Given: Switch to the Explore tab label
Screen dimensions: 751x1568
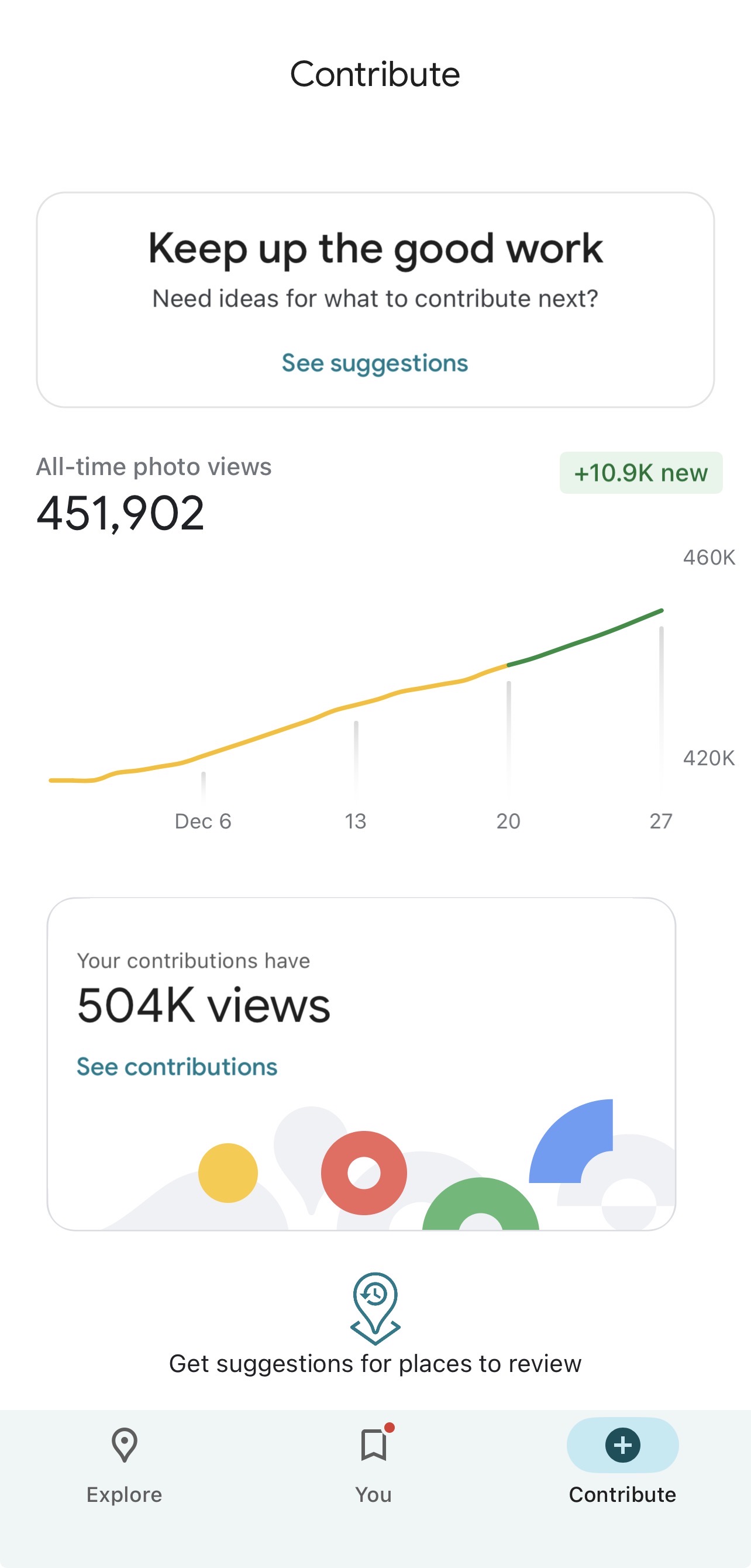Looking at the screenshot, I should (x=124, y=1494).
